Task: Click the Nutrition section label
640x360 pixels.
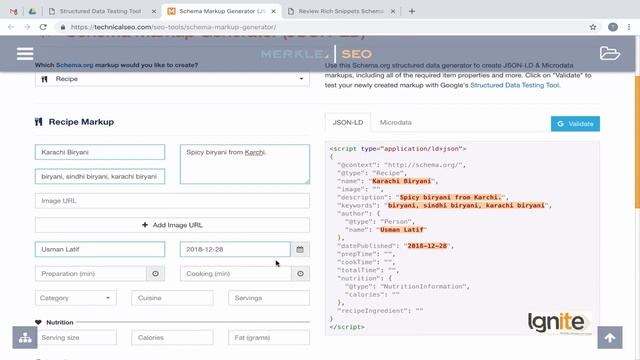Action: pos(60,322)
